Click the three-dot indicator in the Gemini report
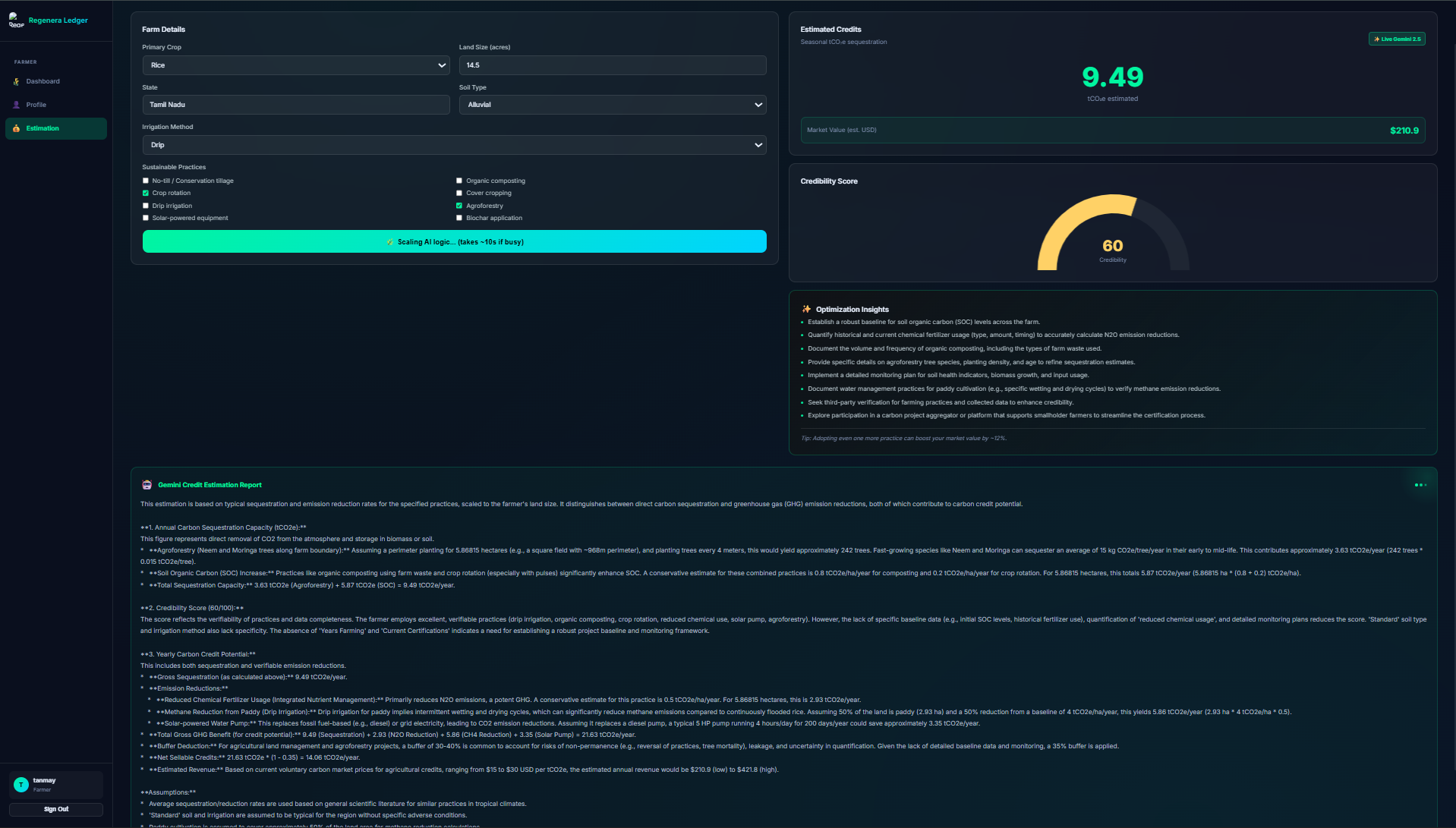The image size is (1456, 828). coord(1420,485)
